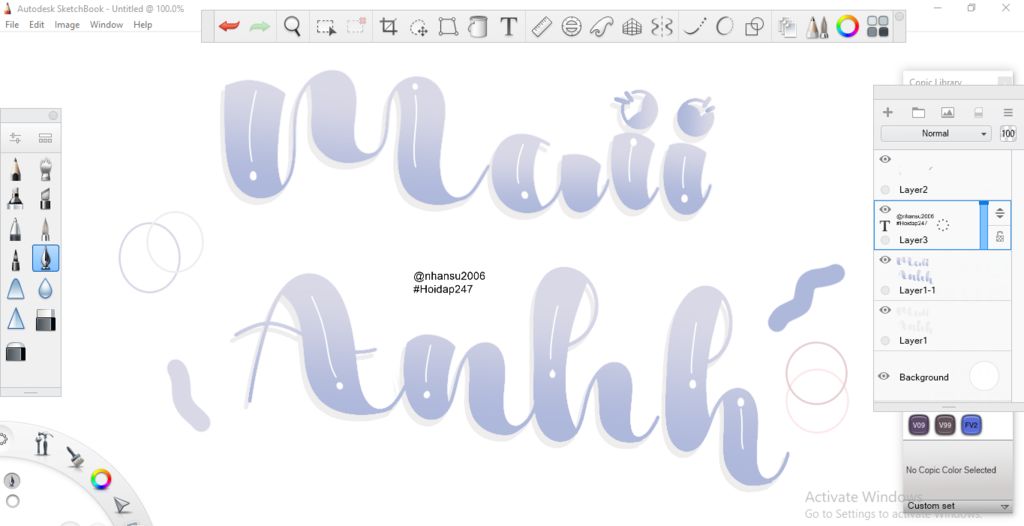This screenshot has width=1024, height=526.
Task: Hide Layer1 with its eye icon
Action: (x=885, y=310)
